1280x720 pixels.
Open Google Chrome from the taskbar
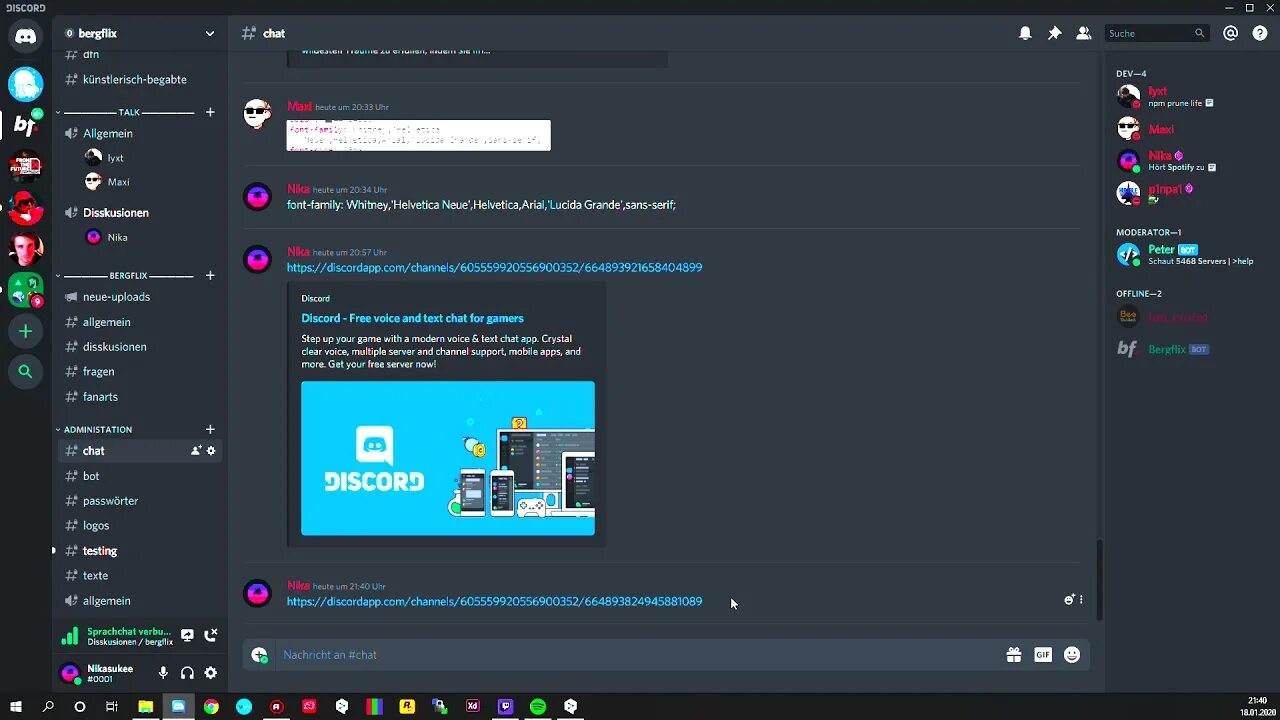click(211, 706)
